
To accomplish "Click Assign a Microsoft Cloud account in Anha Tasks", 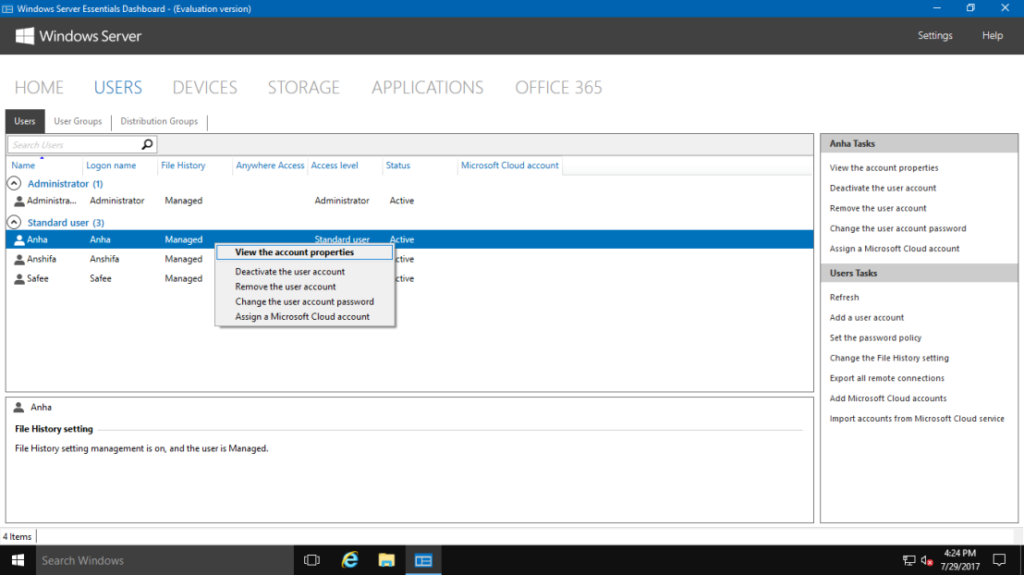I will pos(894,249).
